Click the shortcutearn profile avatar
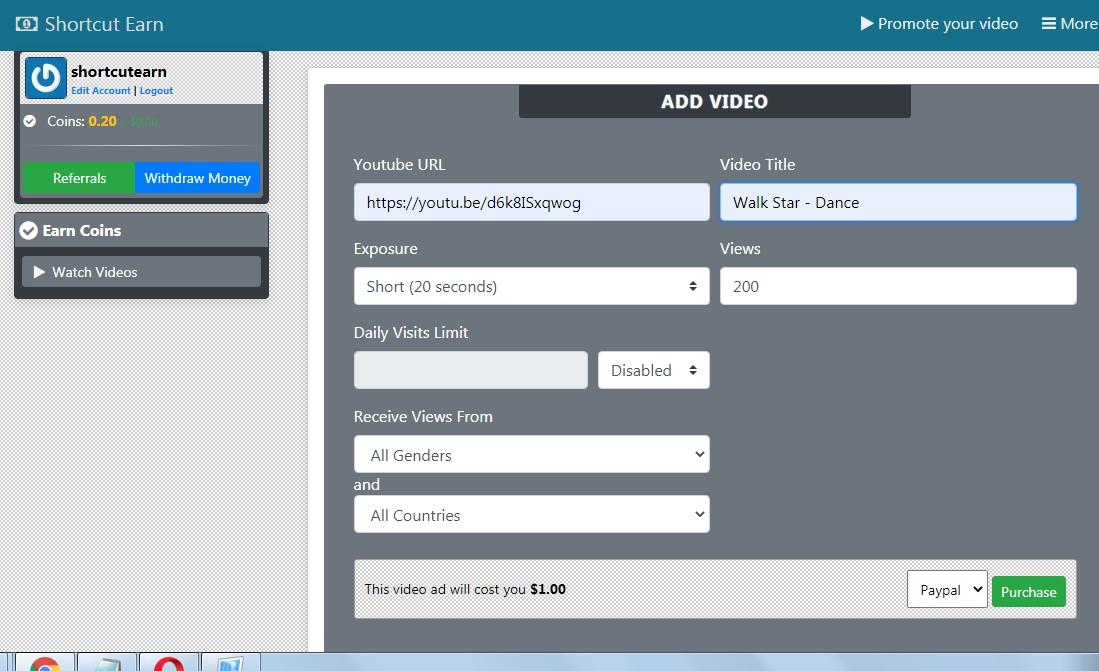This screenshot has height=671, width=1099. (x=45, y=77)
